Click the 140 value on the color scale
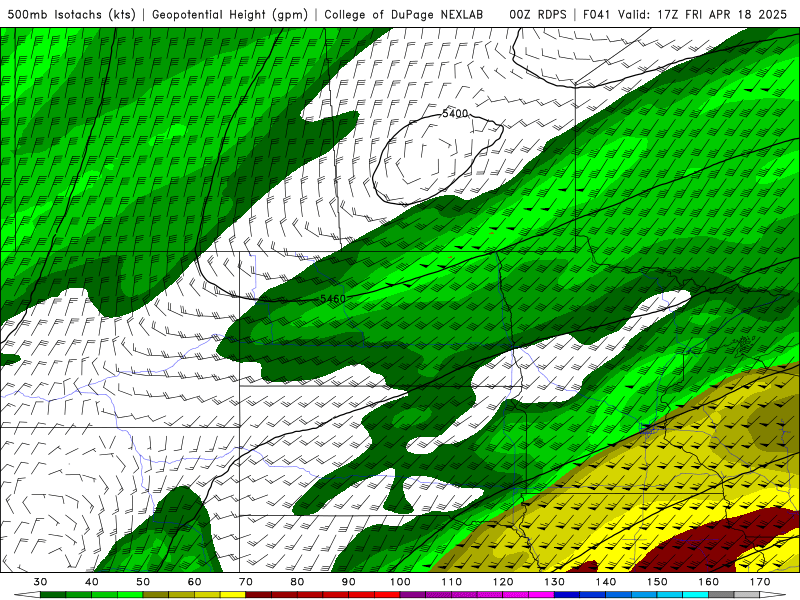This screenshot has height=600, width=800. 606,582
